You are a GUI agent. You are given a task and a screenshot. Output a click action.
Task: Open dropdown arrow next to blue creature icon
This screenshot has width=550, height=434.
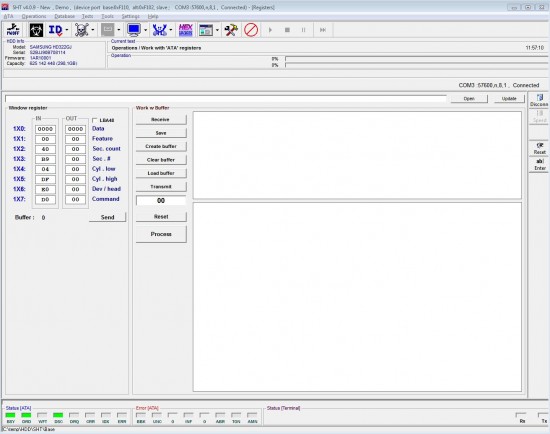pyautogui.click(x=171, y=30)
